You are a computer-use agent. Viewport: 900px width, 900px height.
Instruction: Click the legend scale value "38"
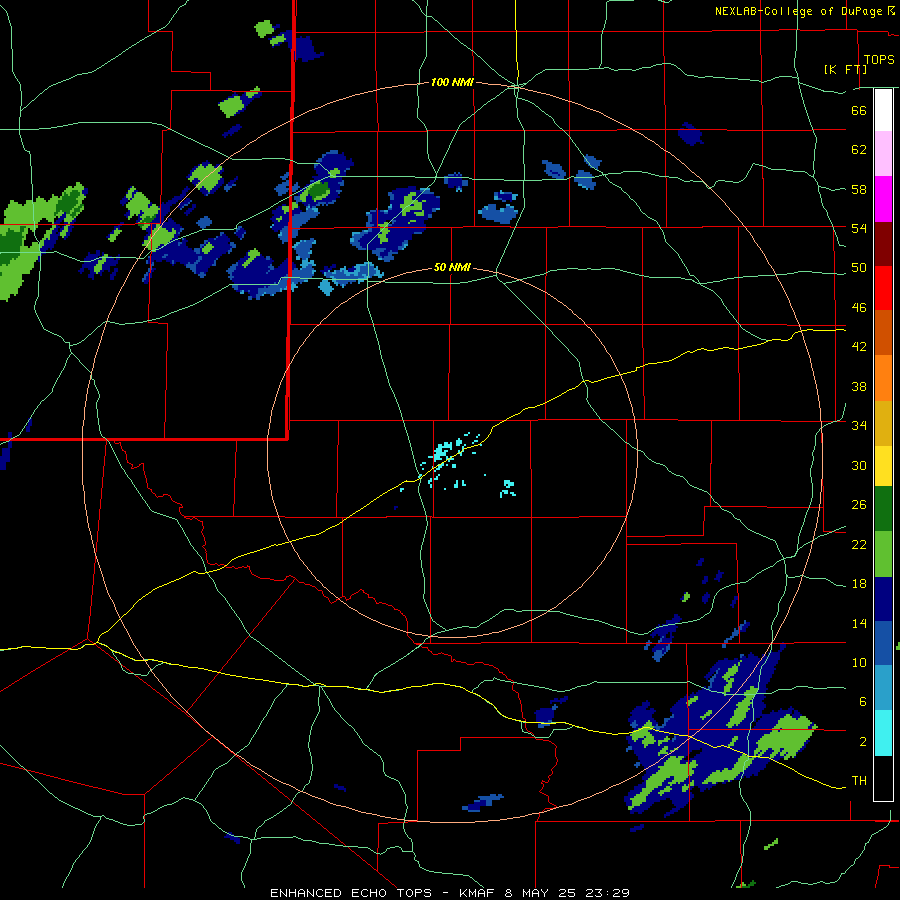pyautogui.click(x=859, y=386)
